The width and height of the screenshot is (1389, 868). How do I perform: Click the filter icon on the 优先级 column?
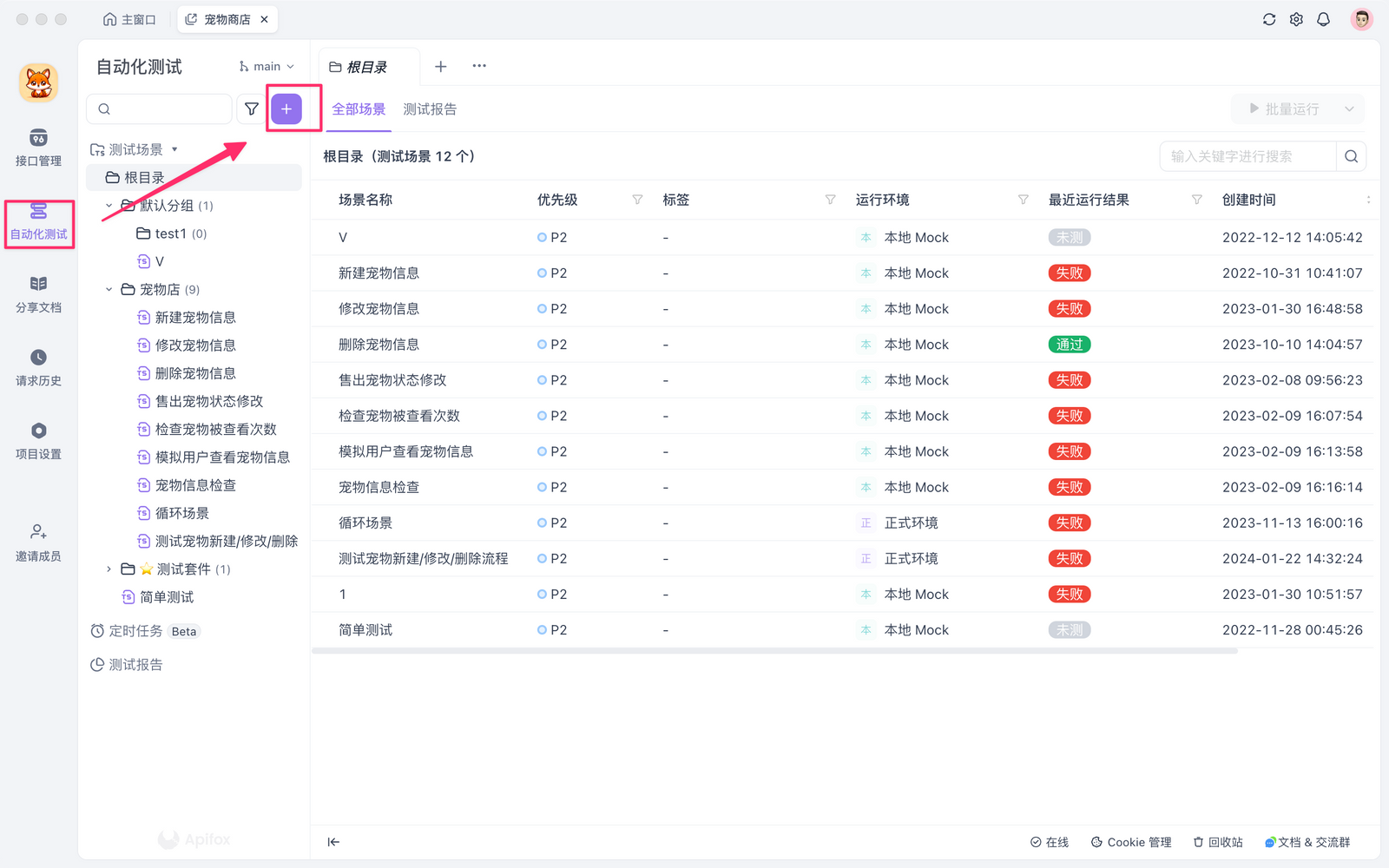(x=636, y=200)
